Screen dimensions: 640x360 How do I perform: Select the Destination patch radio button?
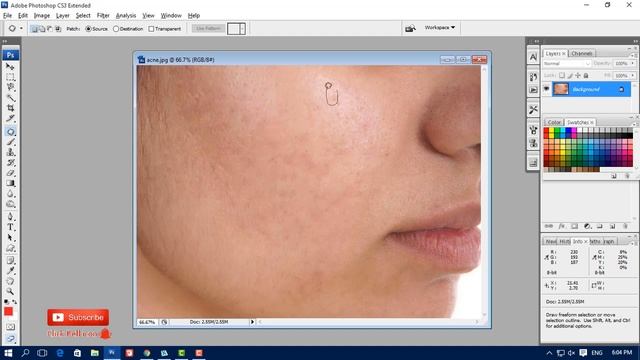[x=116, y=29]
